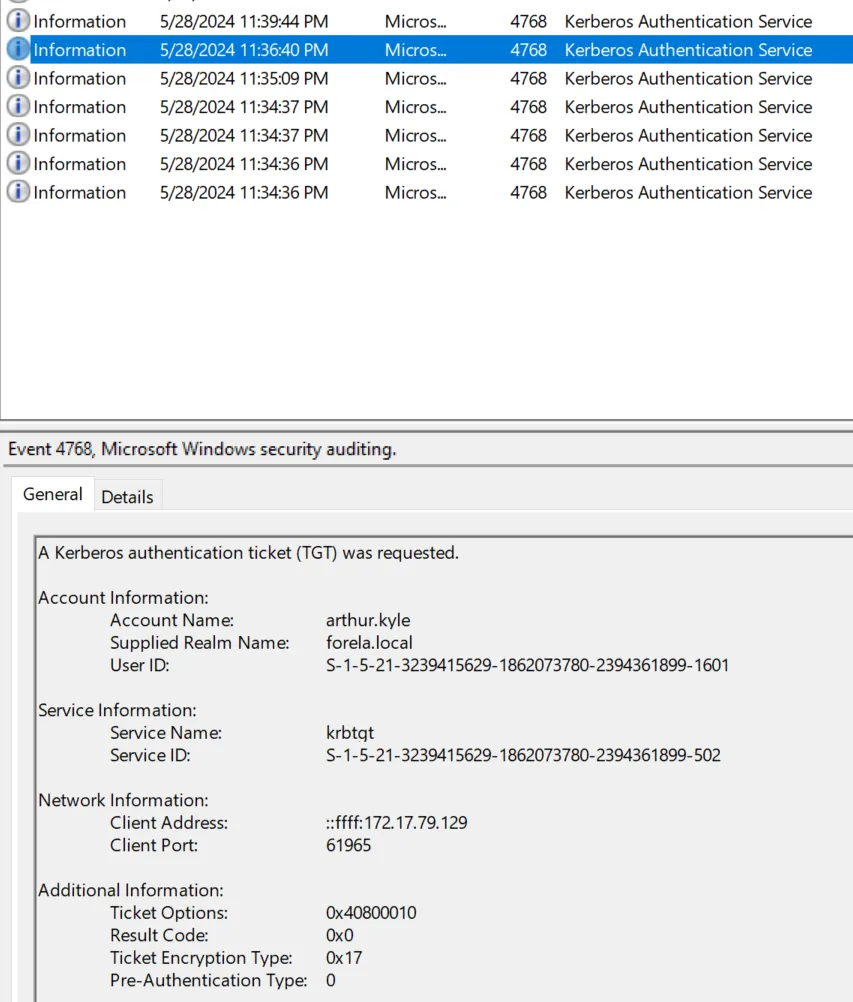Screen dimensions: 853x1002
Task: Click the information icon of the 11:39:44 PM event
Action: 18,21
